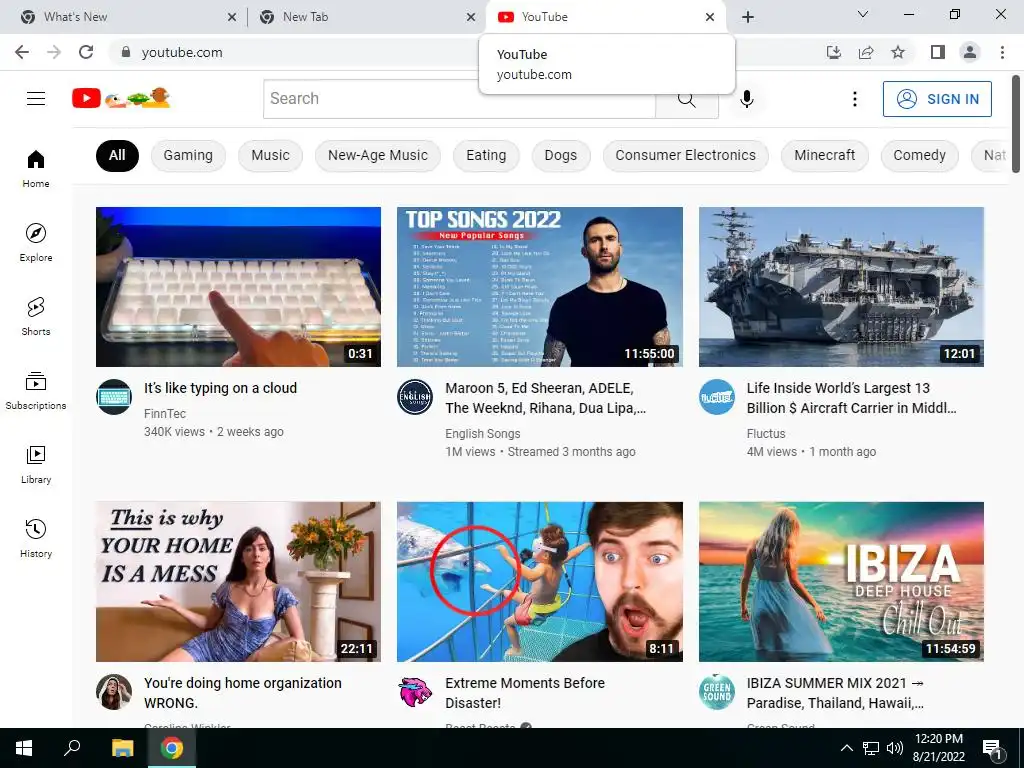1024x768 pixels.
Task: Reload the page
Action: pos(86,52)
